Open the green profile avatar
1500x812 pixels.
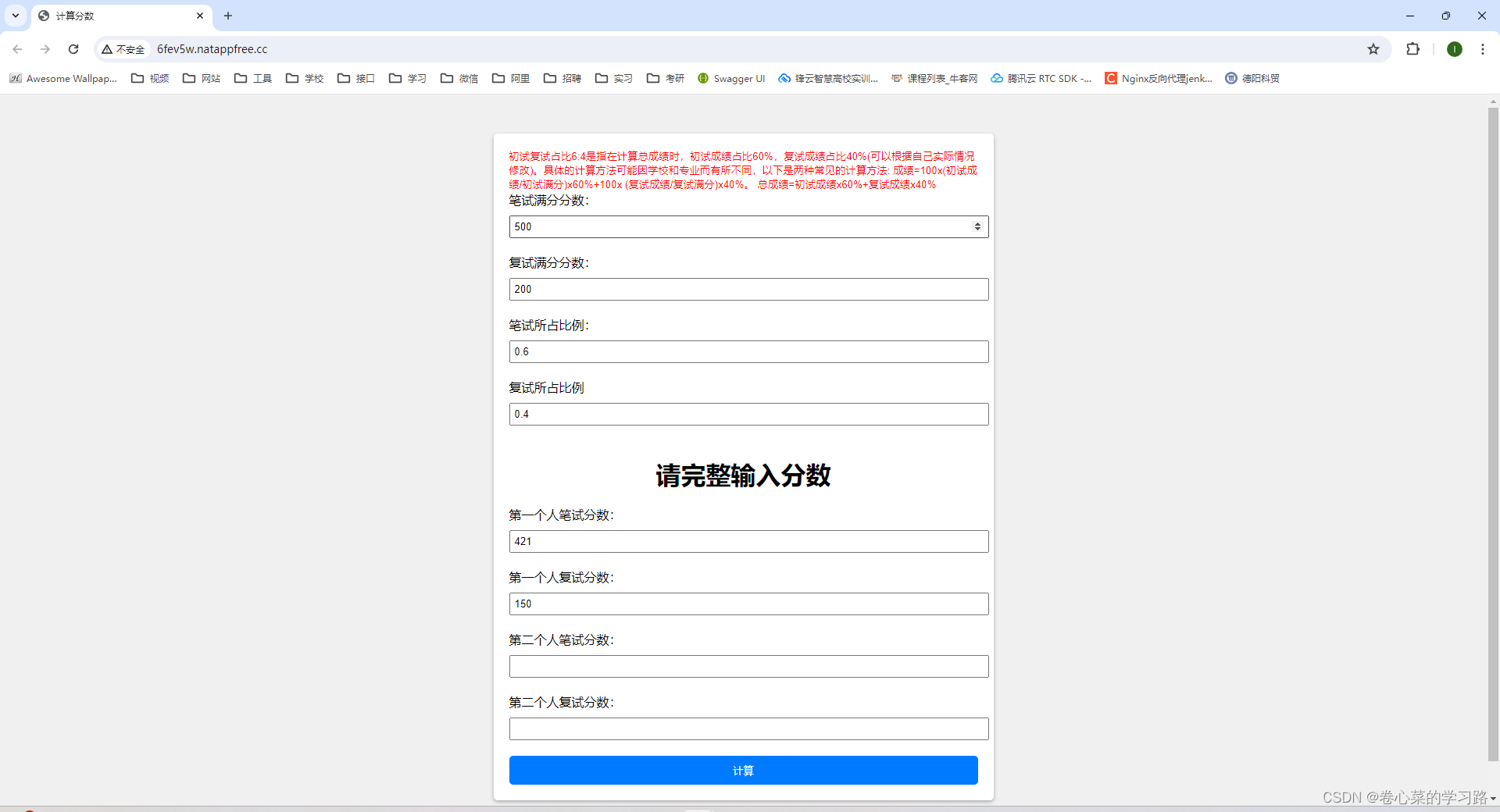1454,49
